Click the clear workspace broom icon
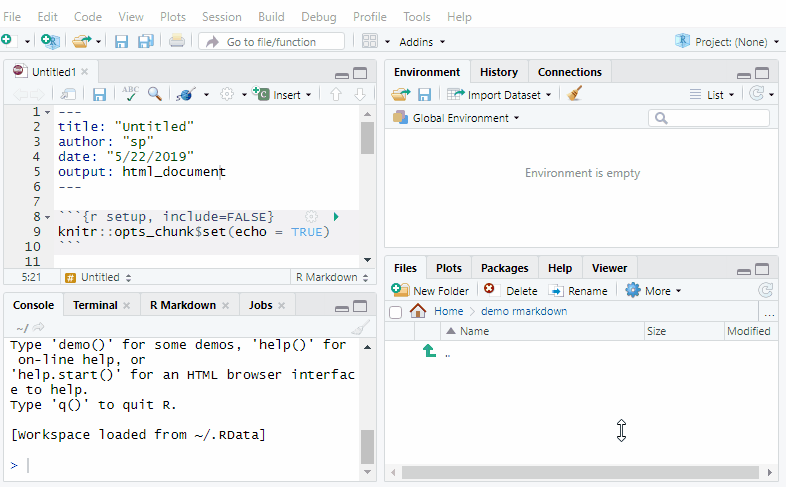 pos(574,94)
